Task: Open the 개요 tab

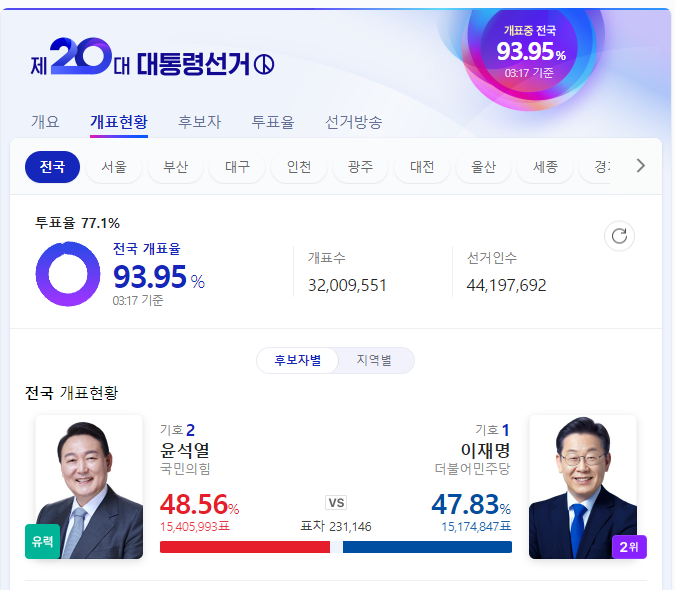Action: click(x=45, y=122)
